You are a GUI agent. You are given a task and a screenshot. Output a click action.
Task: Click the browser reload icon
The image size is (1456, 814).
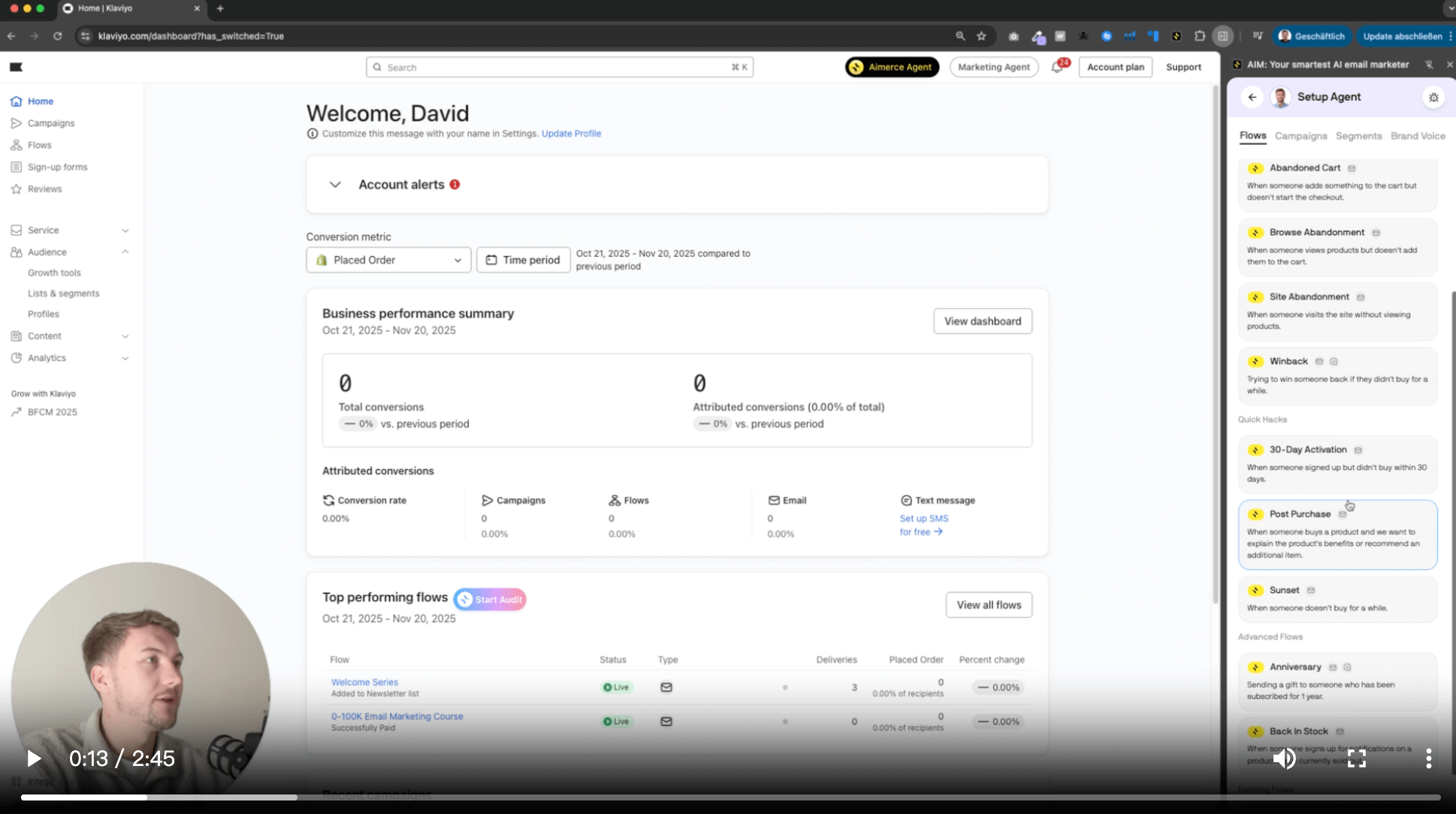click(58, 36)
